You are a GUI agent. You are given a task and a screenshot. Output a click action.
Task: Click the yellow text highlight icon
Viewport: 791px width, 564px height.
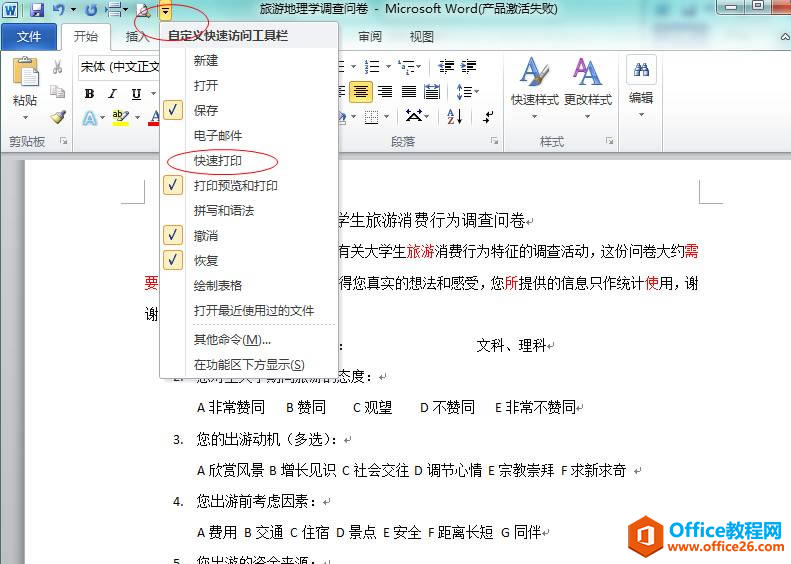[x=120, y=118]
